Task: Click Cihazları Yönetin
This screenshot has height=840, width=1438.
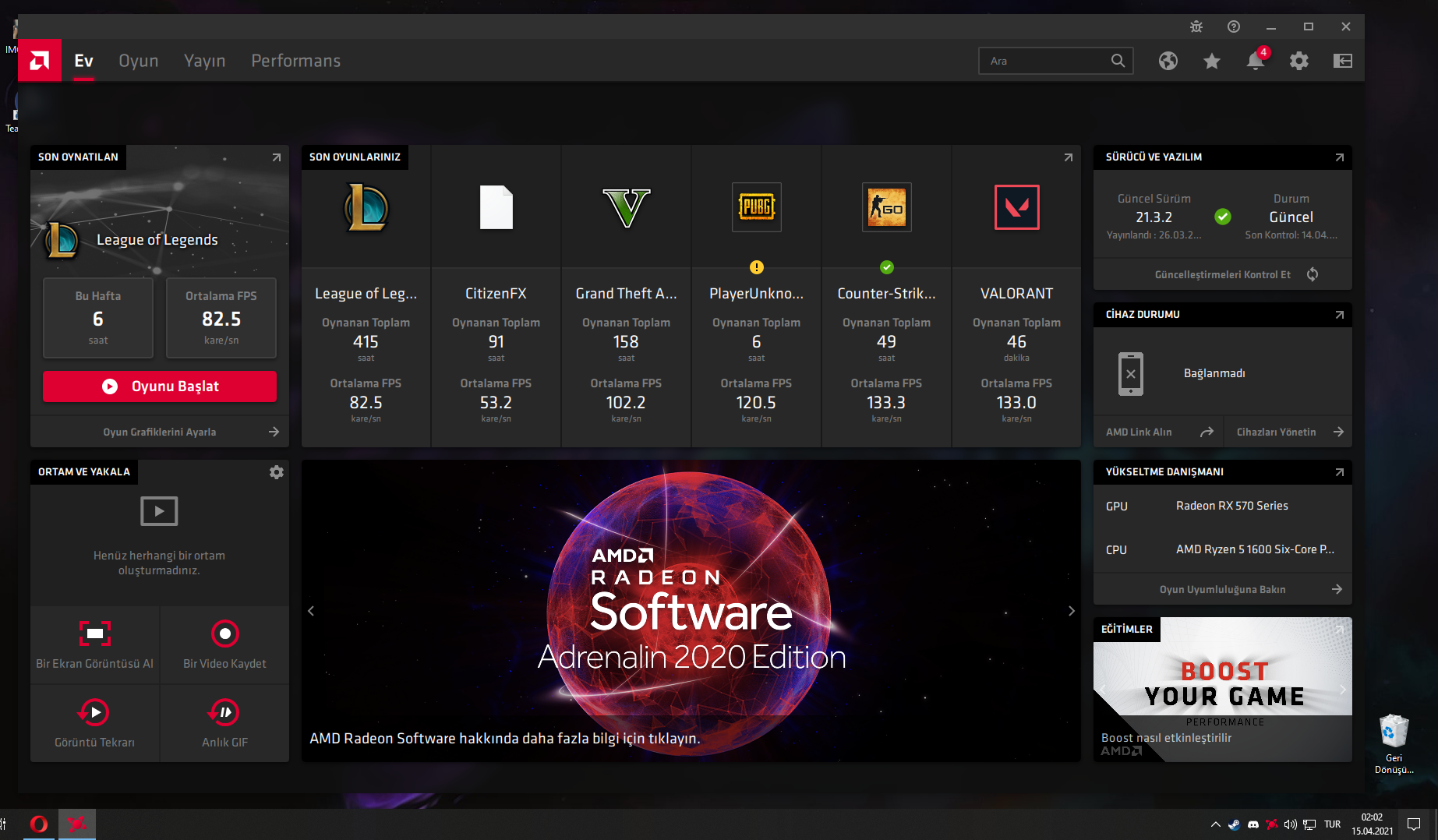Action: pyautogui.click(x=1289, y=432)
